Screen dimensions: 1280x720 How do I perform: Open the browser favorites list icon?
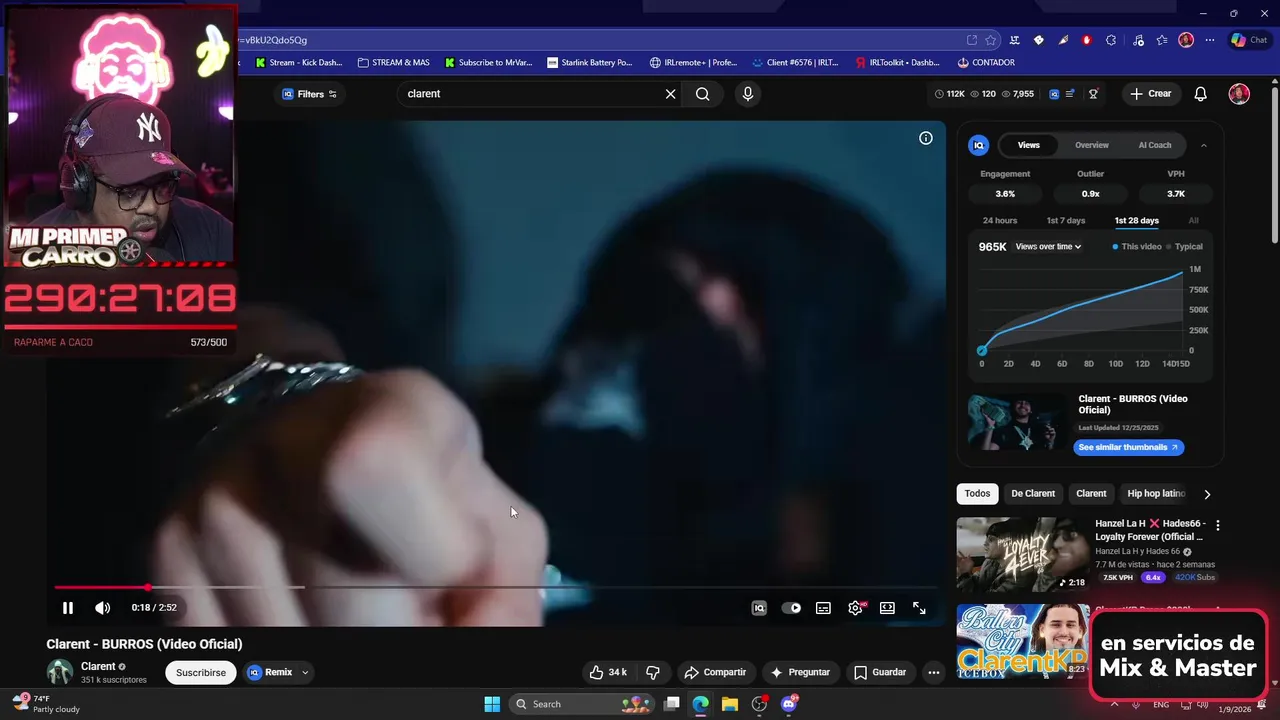[x=1162, y=40]
